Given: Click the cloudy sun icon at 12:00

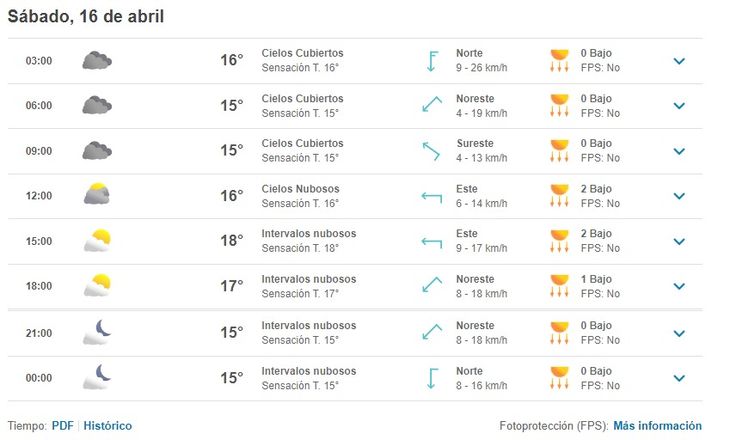Looking at the screenshot, I should tap(96, 195).
